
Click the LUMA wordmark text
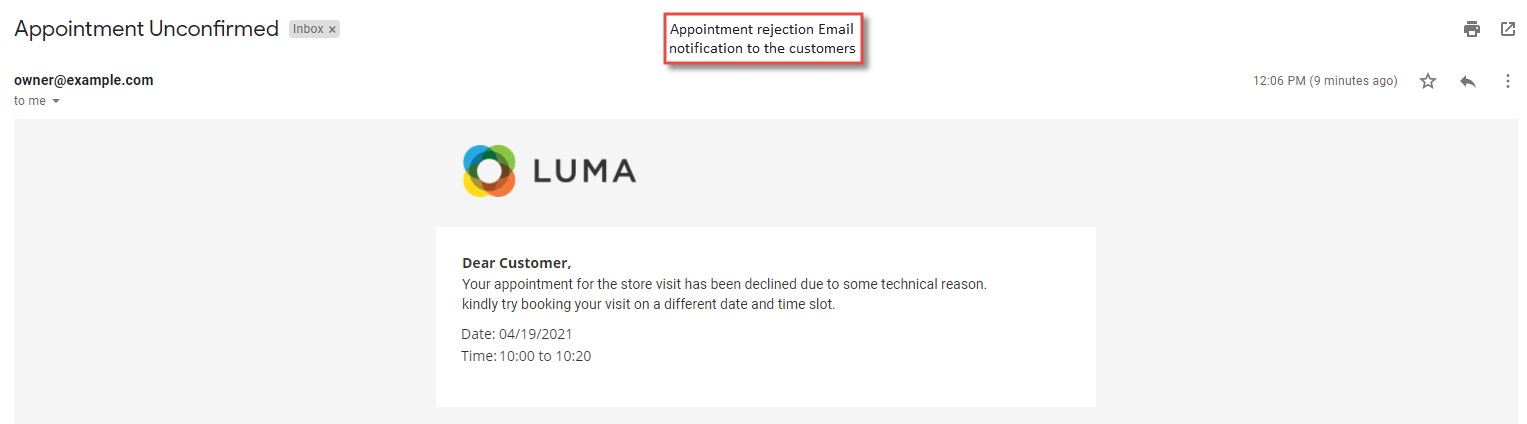tap(585, 171)
